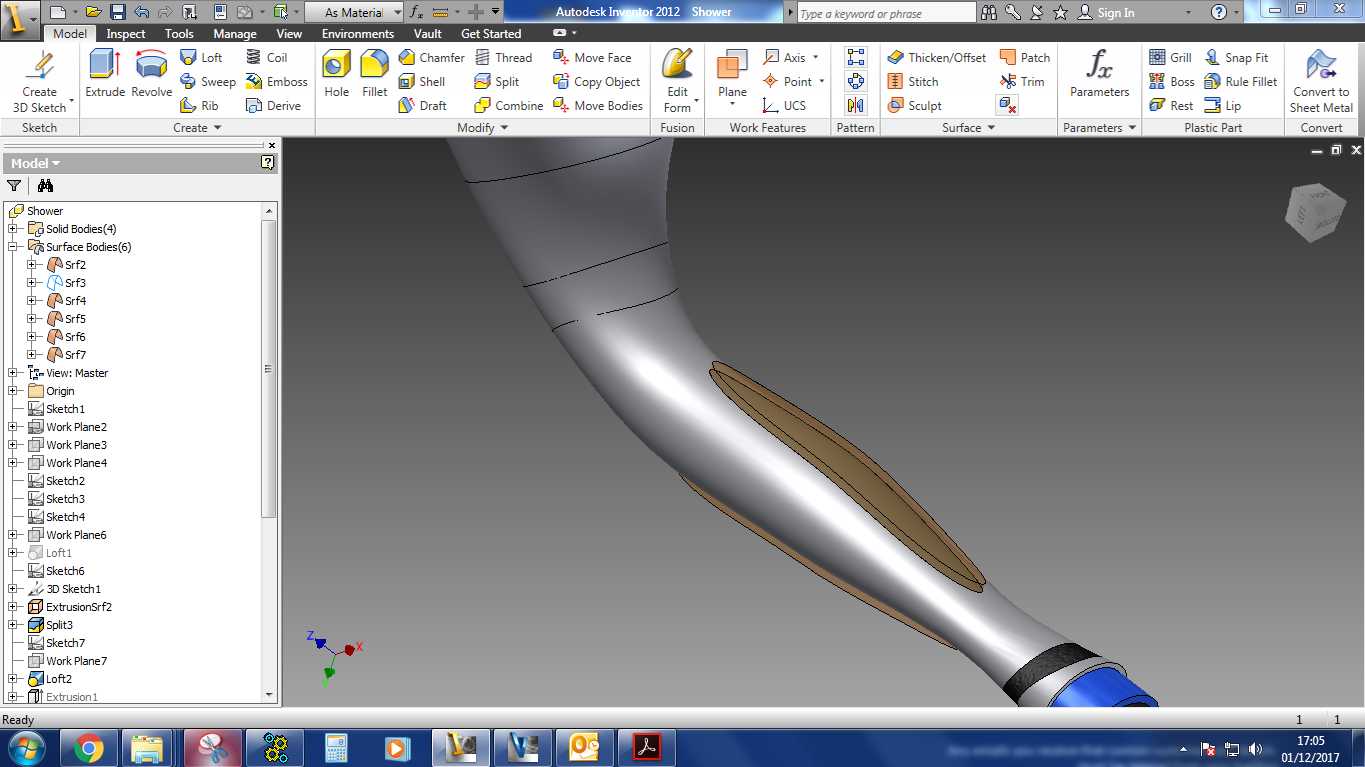
Task: Click the Stitch surface tool
Action: [x=913, y=82]
